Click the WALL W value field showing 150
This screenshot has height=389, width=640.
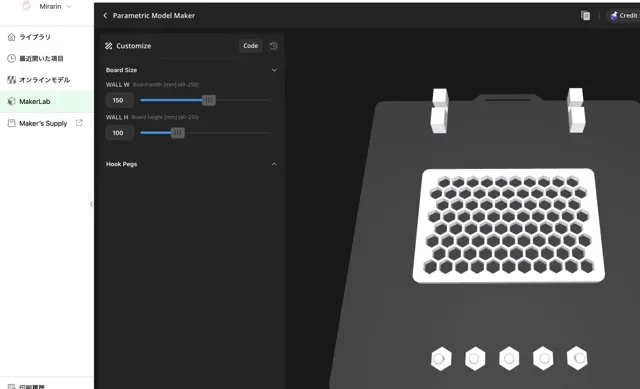[x=119, y=100]
